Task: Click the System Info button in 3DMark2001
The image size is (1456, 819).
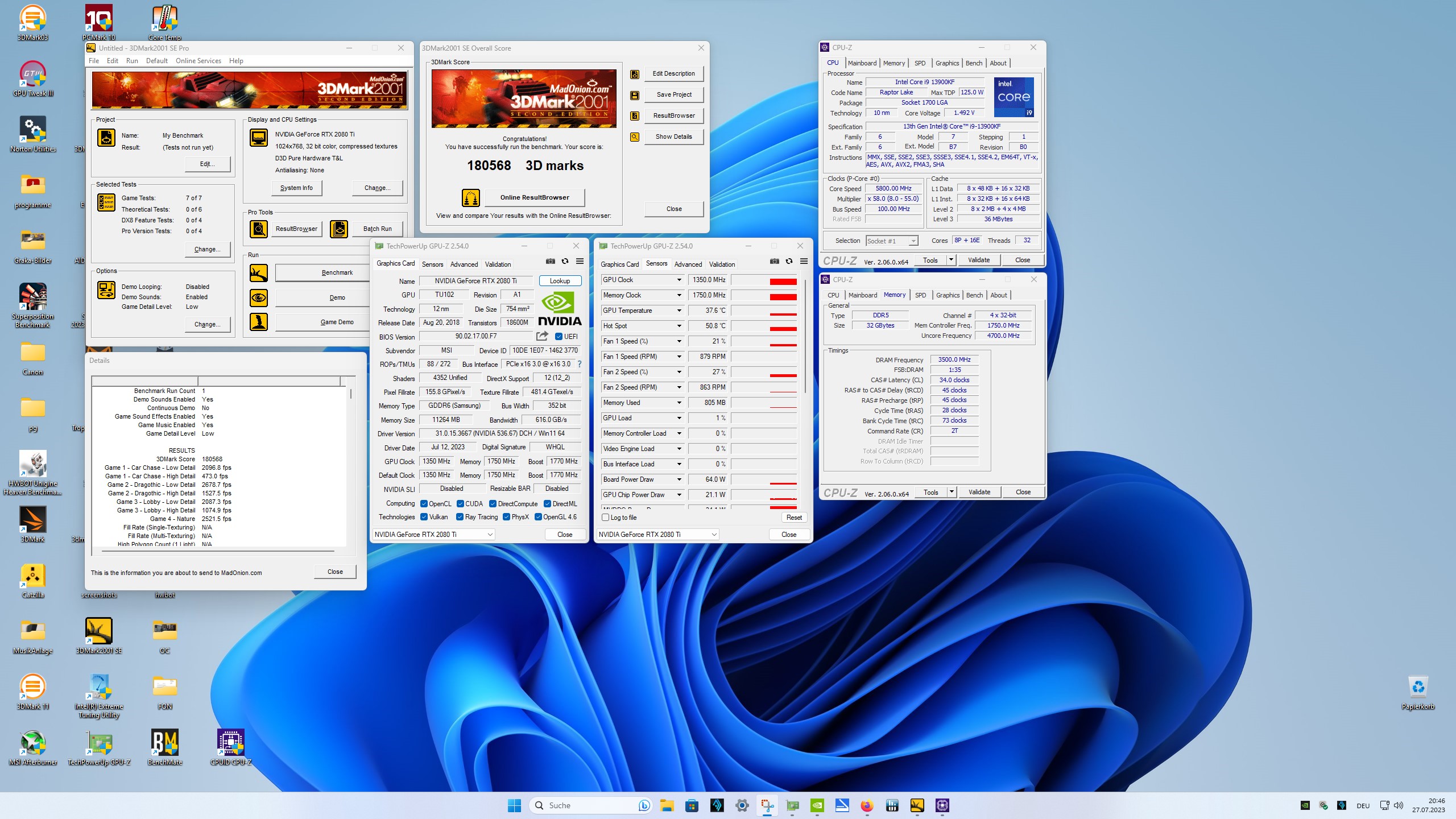Action: (x=296, y=188)
